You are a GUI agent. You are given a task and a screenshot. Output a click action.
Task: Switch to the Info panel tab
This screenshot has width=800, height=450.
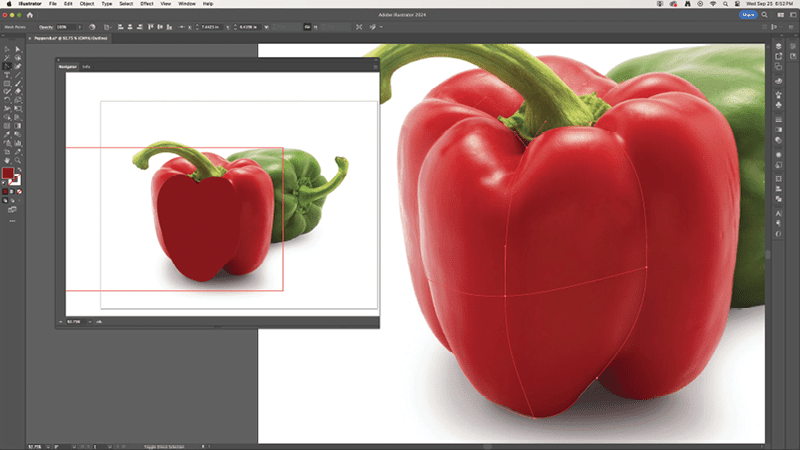(86, 67)
